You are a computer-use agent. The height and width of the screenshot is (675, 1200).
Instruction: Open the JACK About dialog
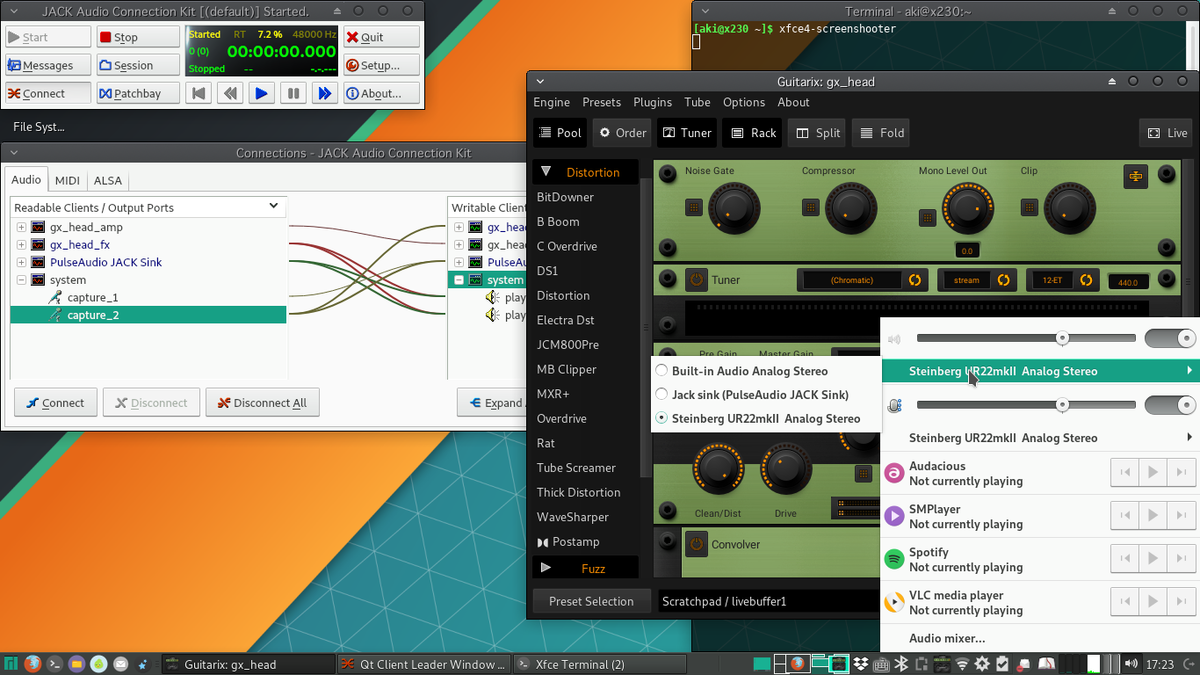click(381, 93)
